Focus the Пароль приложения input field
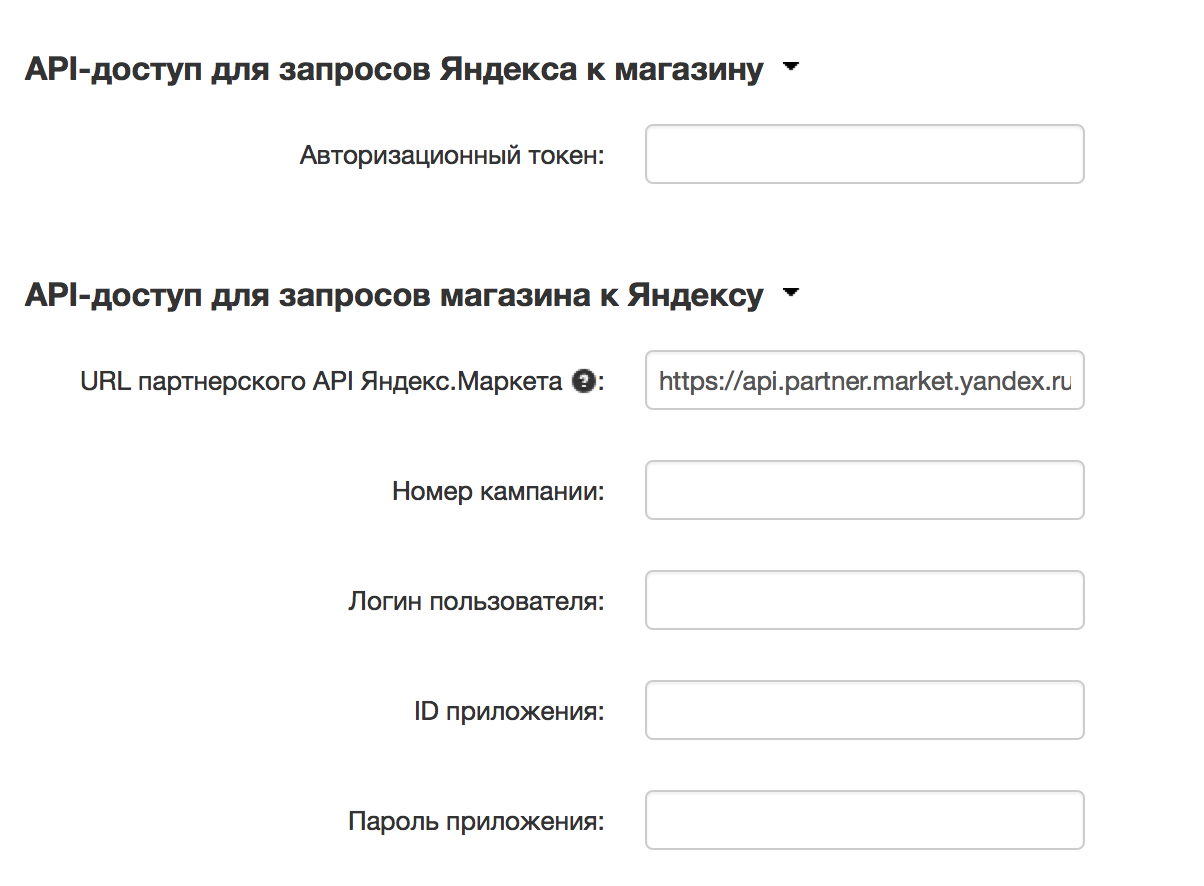The width and height of the screenshot is (1204, 886). pos(864,820)
